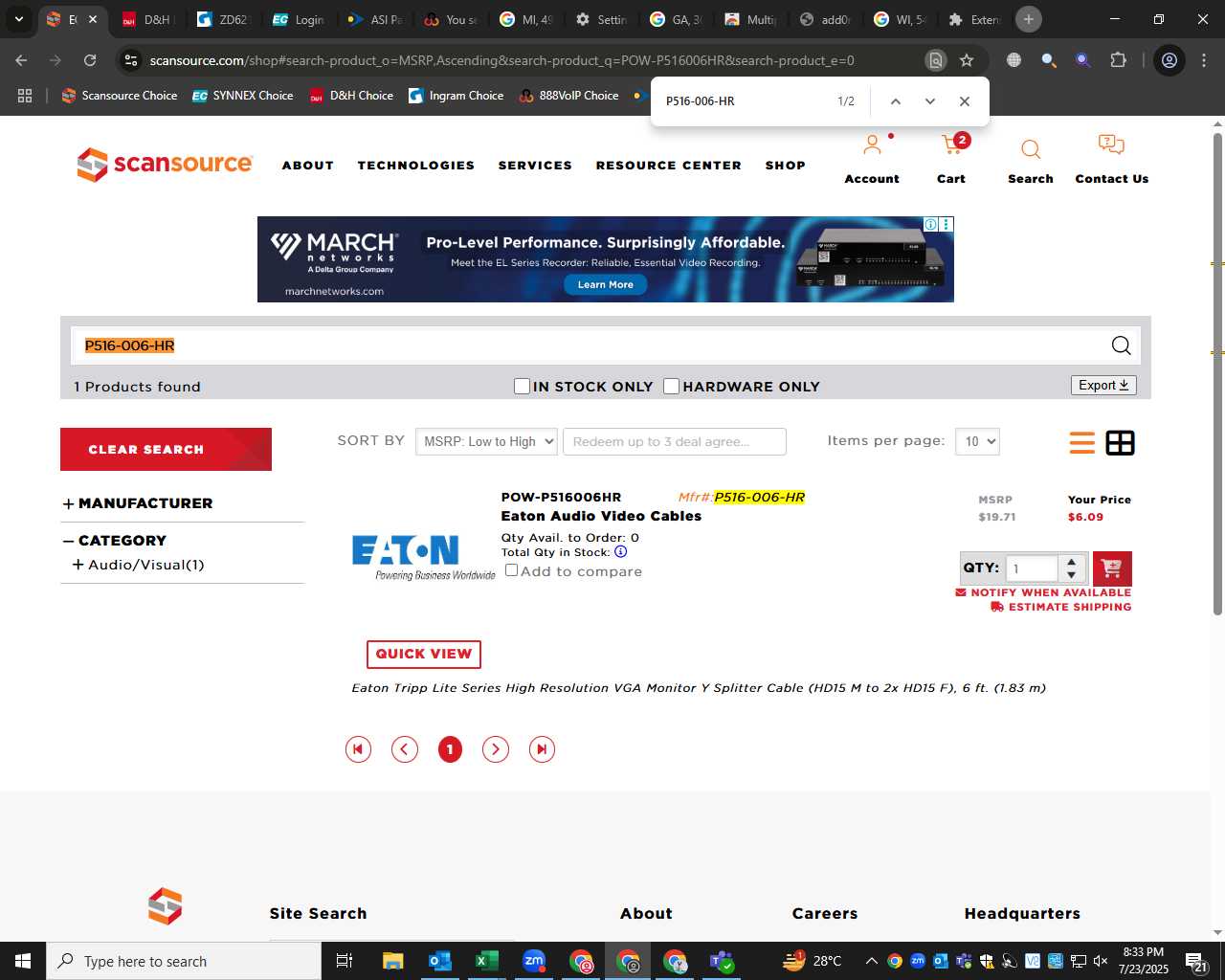Image resolution: width=1225 pixels, height=980 pixels.
Task: Switch to the Login browser tab
Action: (300, 19)
